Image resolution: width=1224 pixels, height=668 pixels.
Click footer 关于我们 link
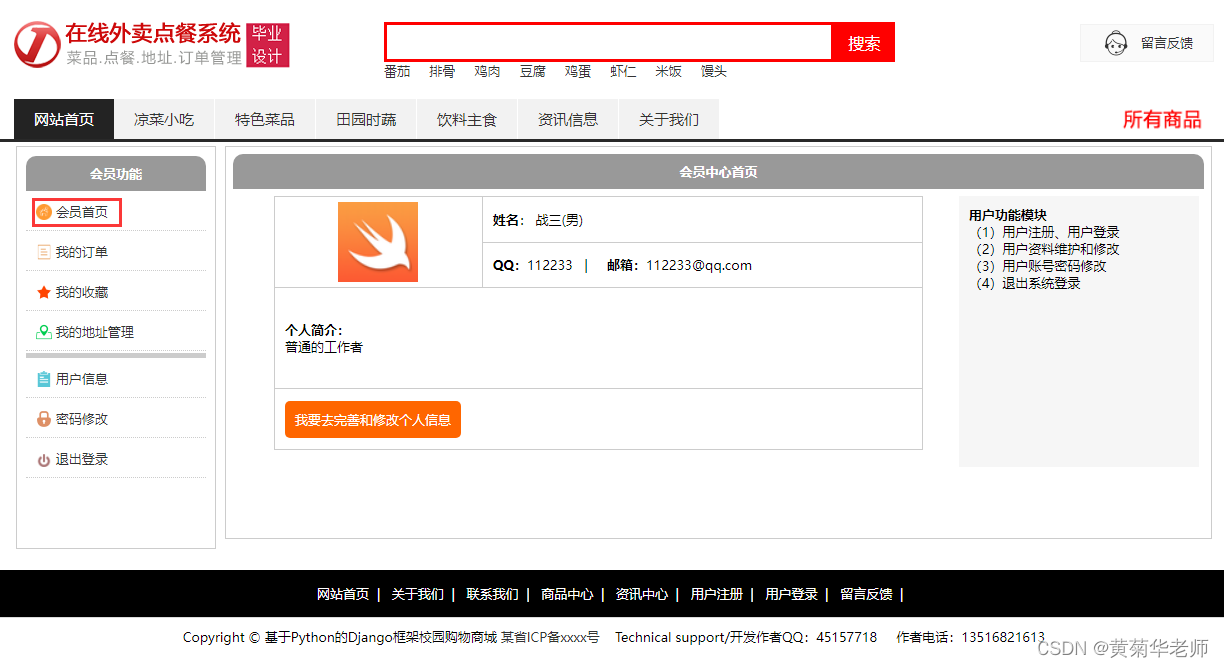(417, 594)
